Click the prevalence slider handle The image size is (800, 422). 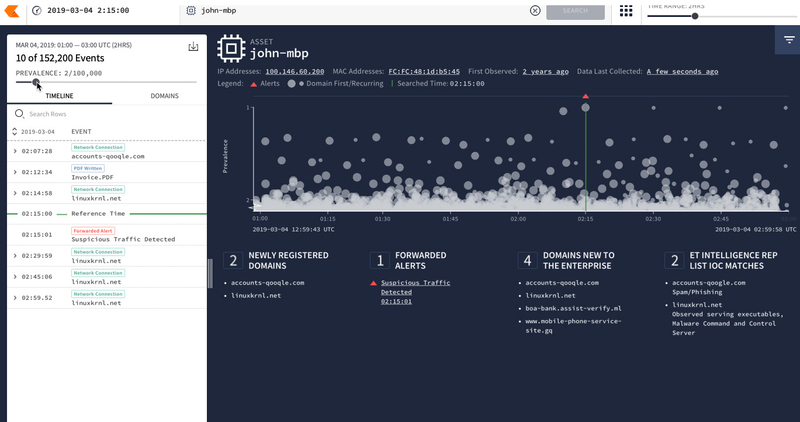point(36,82)
